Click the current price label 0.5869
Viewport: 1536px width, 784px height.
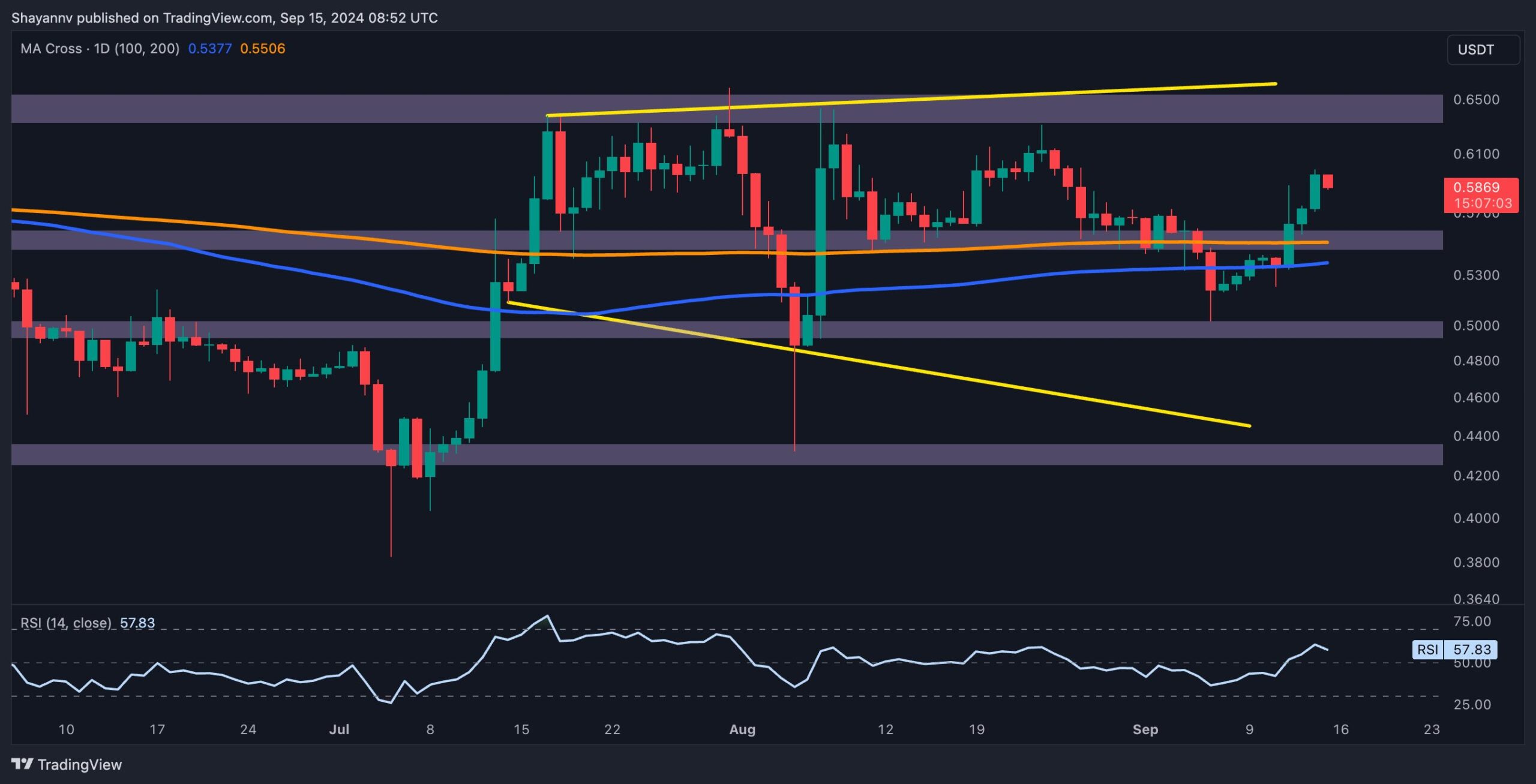1476,187
